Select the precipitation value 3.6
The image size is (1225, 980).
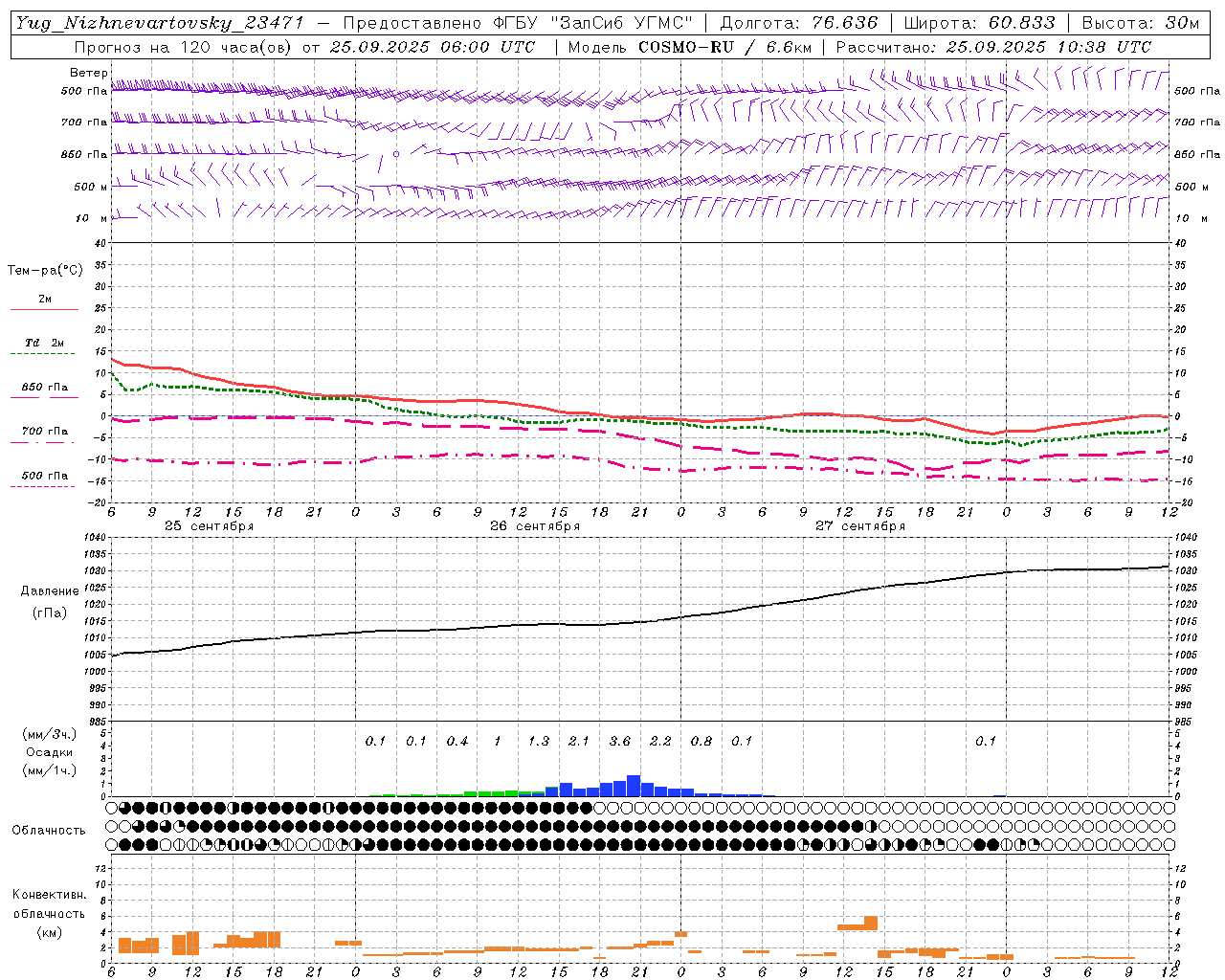tap(620, 742)
